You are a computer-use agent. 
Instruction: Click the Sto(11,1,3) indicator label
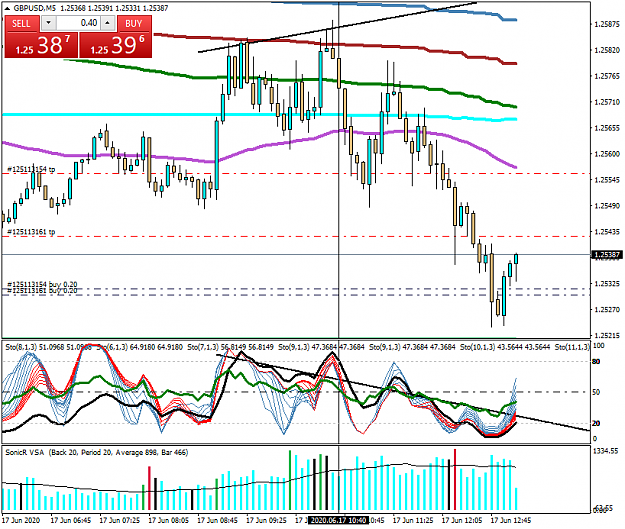point(572,347)
